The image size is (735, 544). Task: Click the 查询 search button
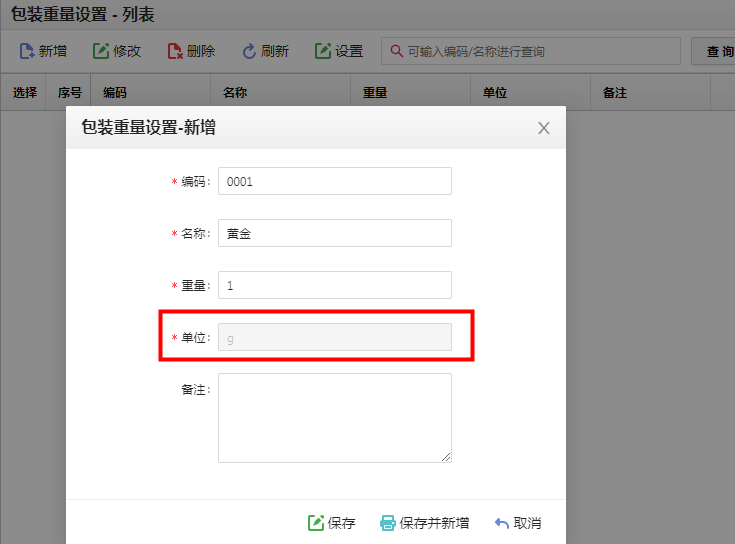click(x=713, y=51)
